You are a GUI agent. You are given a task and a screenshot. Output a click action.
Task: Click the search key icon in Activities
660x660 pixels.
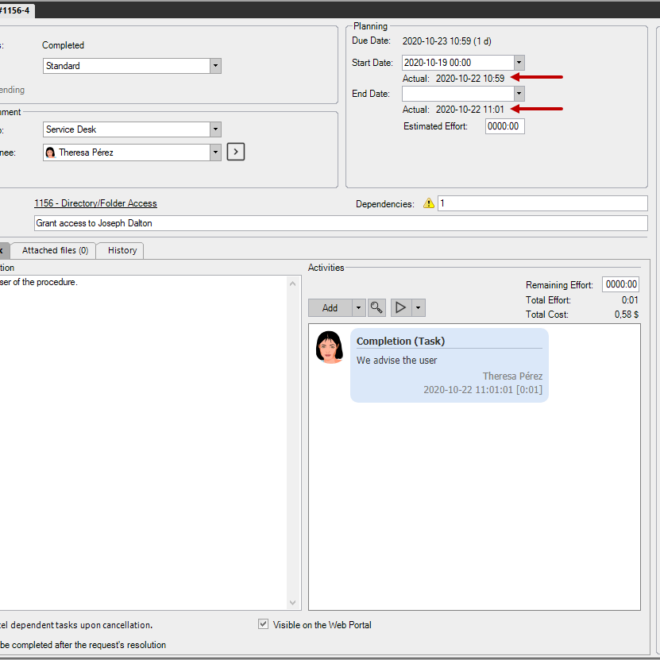(x=377, y=308)
